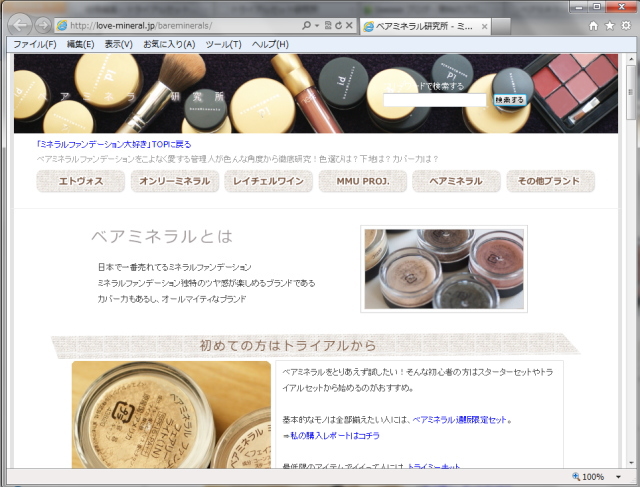Open the Tools gear icon

626,26
